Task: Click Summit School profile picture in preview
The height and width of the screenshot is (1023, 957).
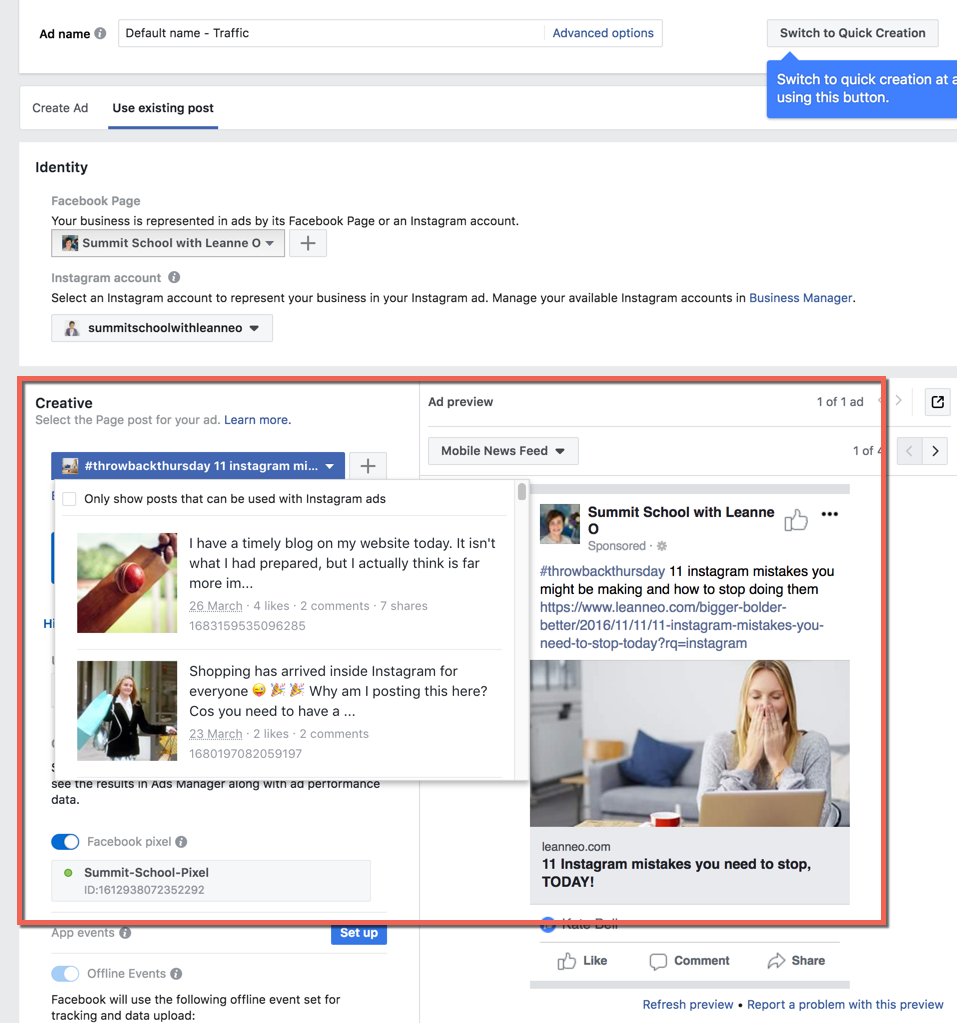Action: 560,523
